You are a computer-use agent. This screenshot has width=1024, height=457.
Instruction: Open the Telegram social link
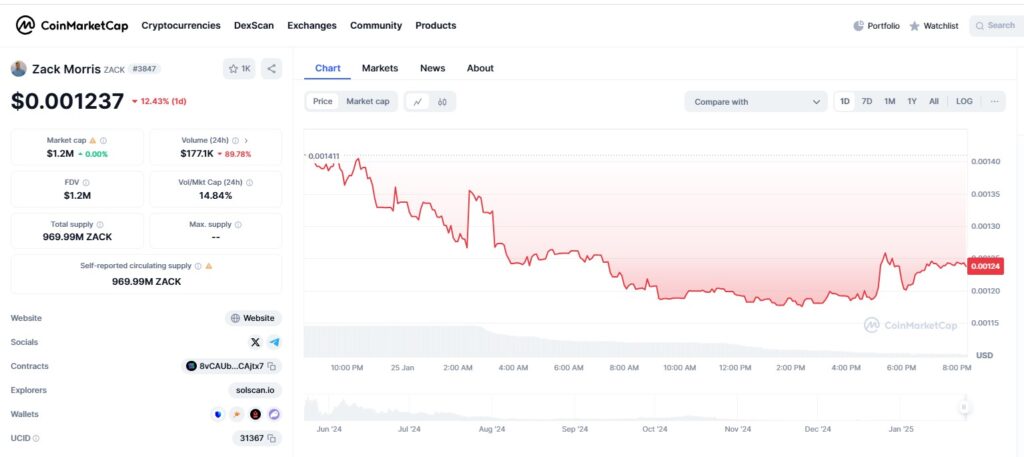tap(274, 342)
